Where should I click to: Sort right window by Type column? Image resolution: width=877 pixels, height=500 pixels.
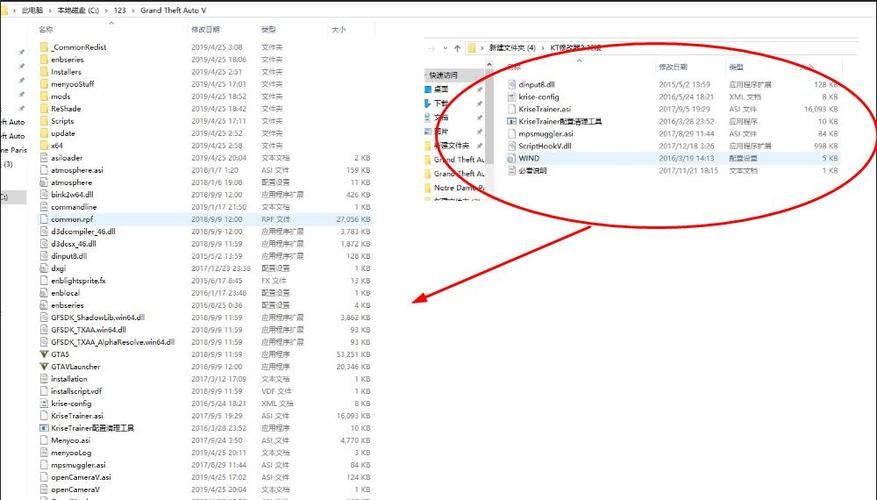pos(735,67)
